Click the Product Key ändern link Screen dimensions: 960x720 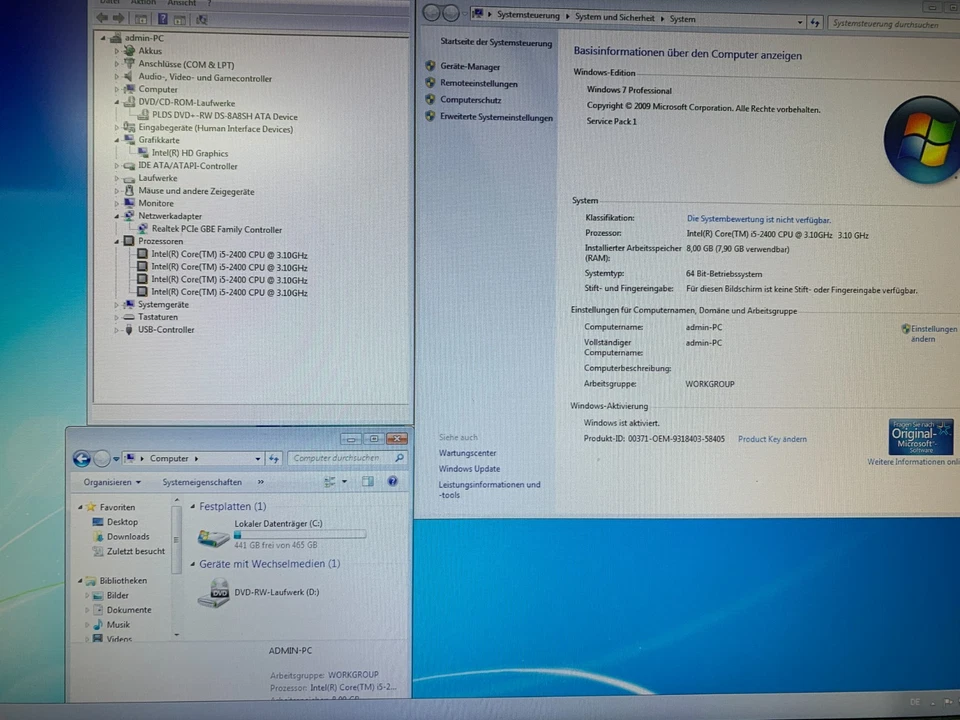pos(772,439)
